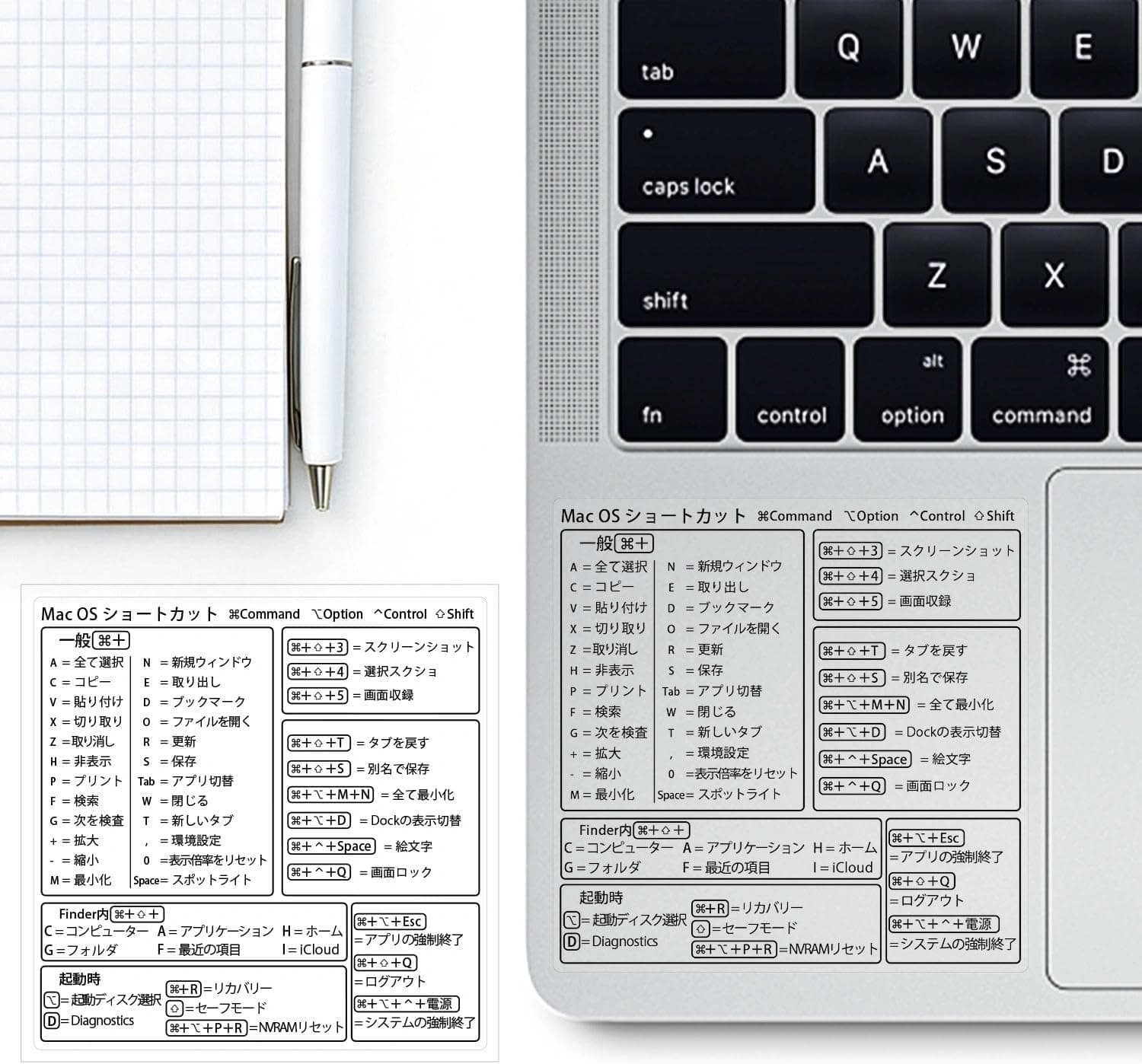Viewport: 1142px width, 1064px height.
Task: Click '⇧Shift' legend on the laptop sticker
Action: pos(994,516)
